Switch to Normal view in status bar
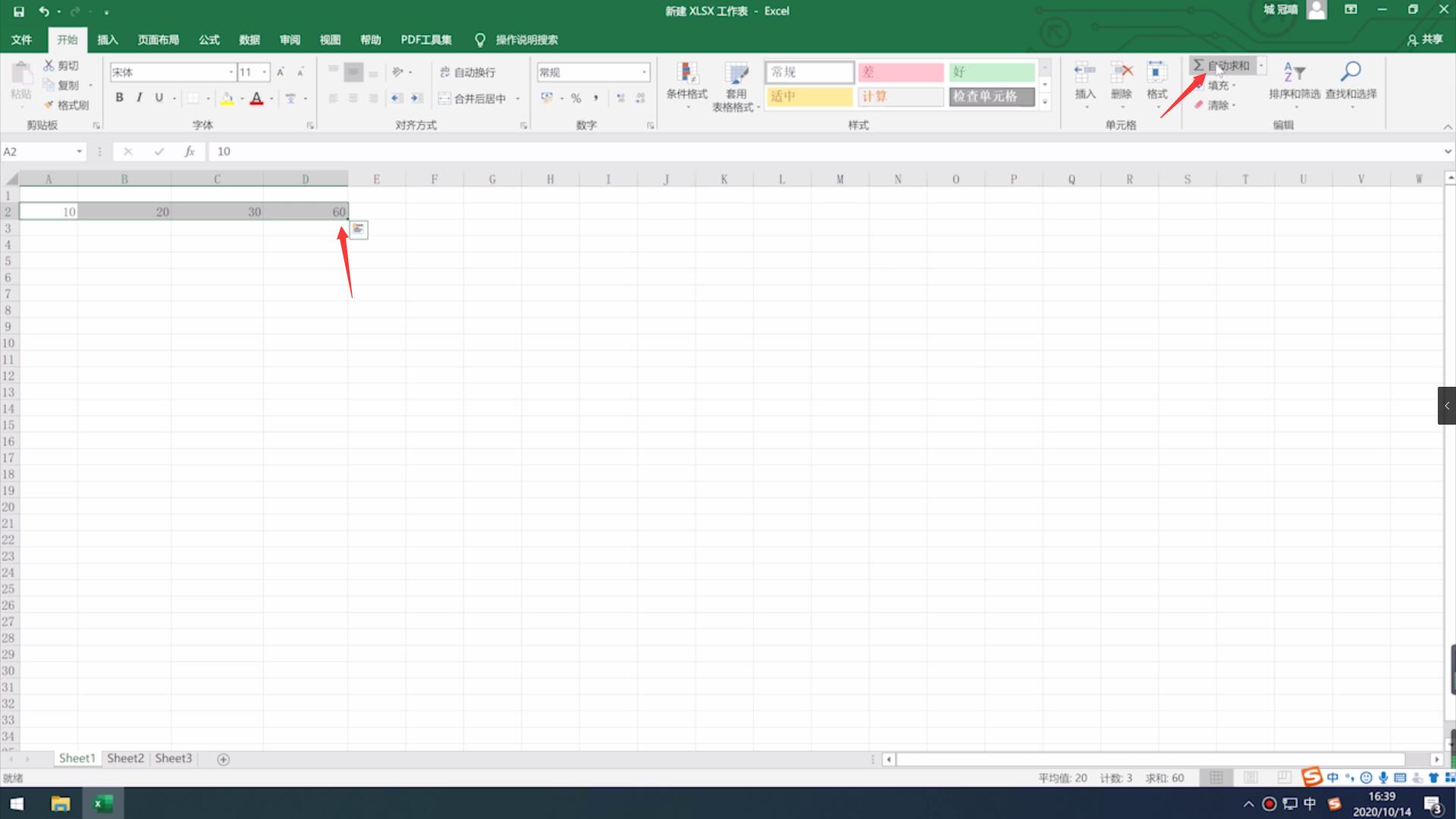 1216,777
